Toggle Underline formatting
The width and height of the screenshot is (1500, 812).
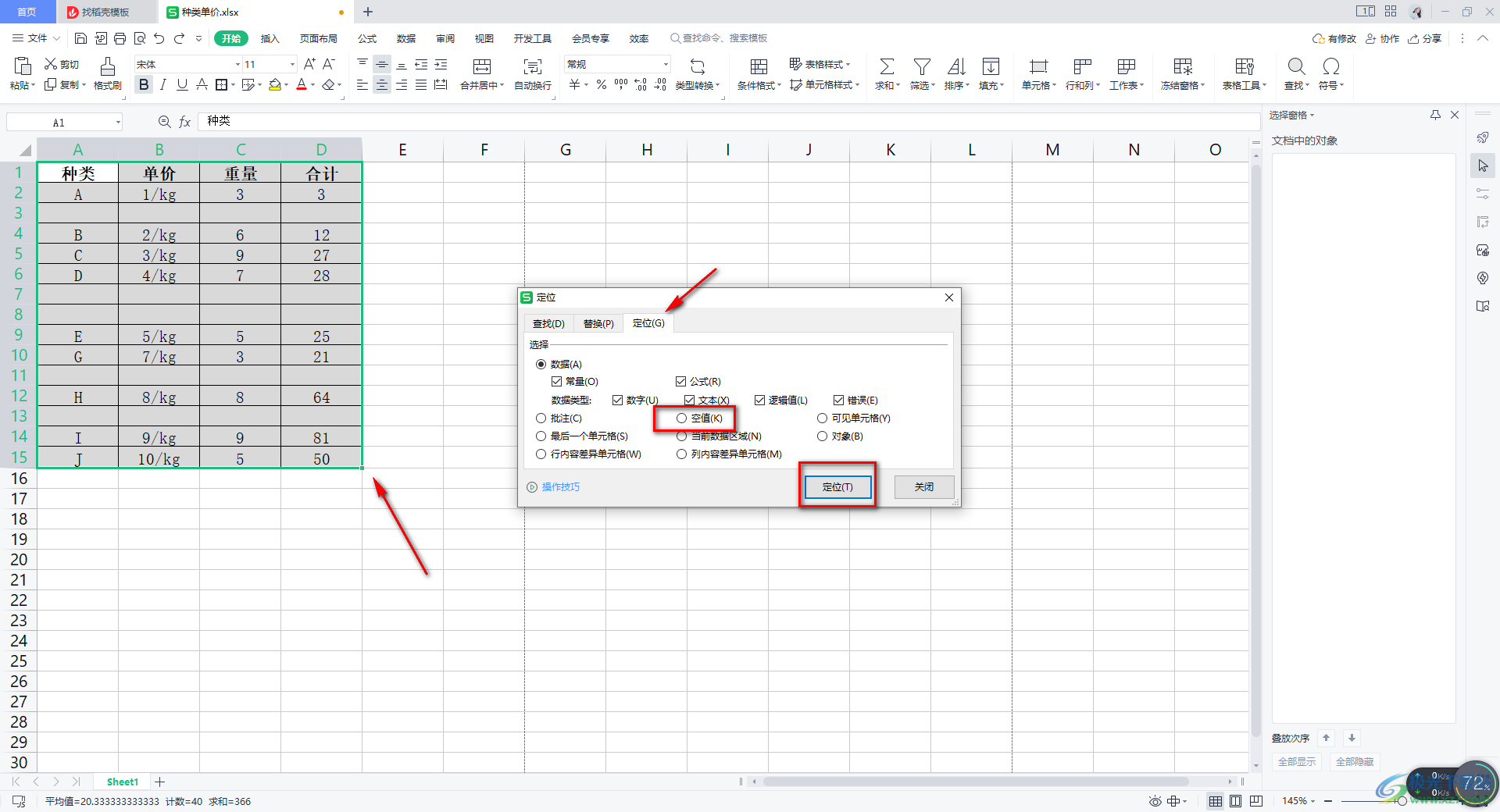(x=182, y=84)
